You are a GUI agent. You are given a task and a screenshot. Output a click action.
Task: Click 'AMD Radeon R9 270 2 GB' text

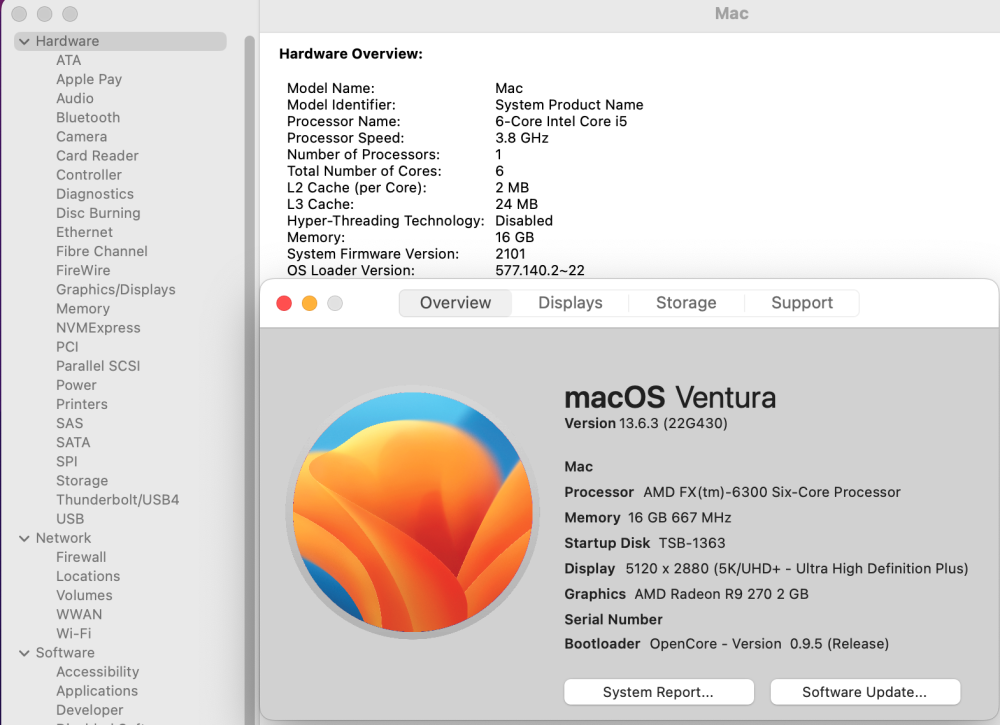(721, 595)
